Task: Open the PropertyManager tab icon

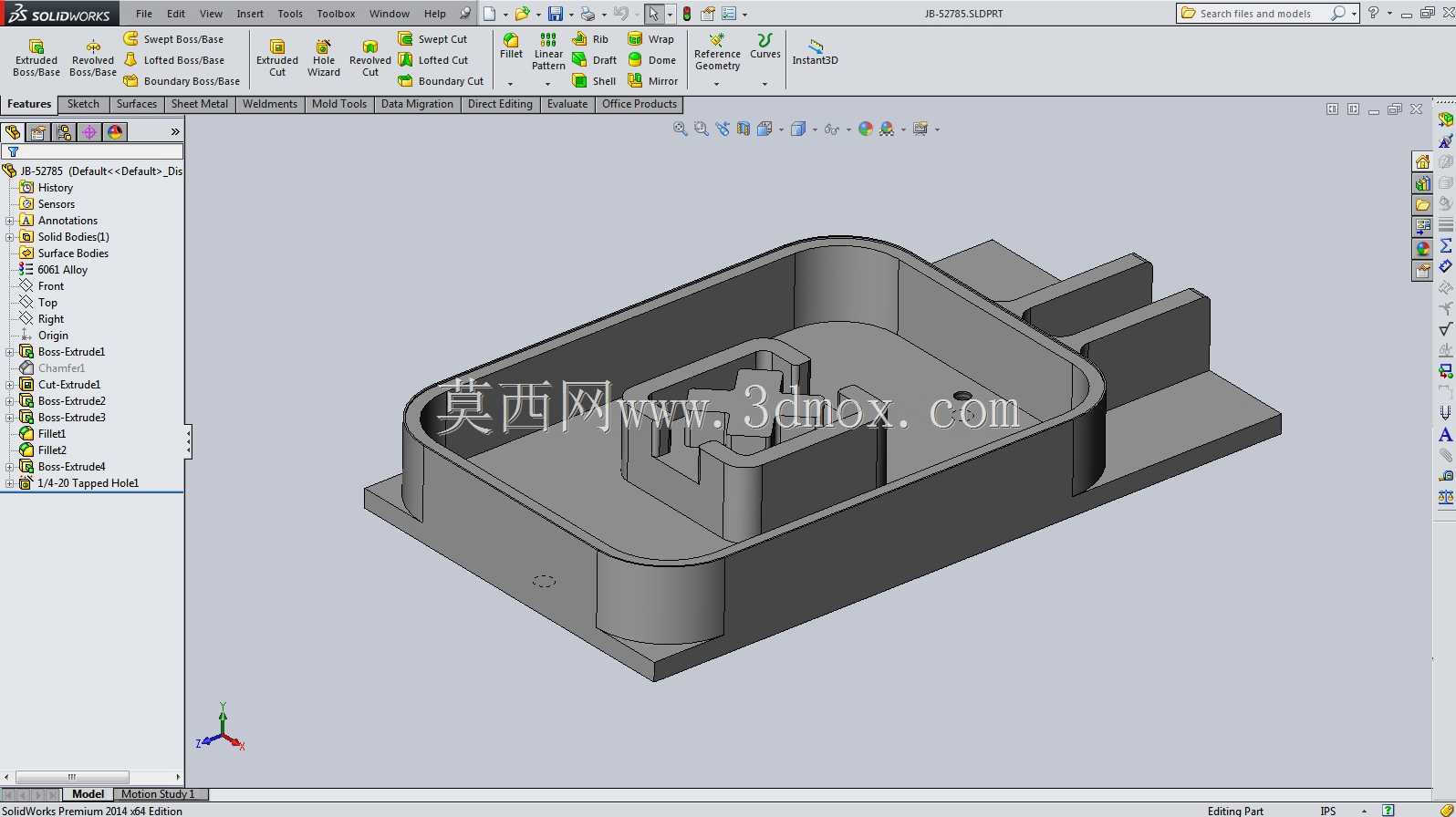Action: point(38,132)
